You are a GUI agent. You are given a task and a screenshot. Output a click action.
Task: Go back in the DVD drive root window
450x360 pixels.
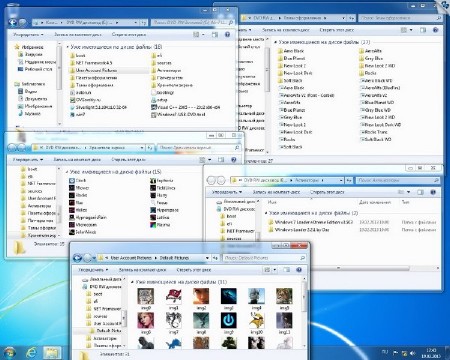click(x=12, y=22)
